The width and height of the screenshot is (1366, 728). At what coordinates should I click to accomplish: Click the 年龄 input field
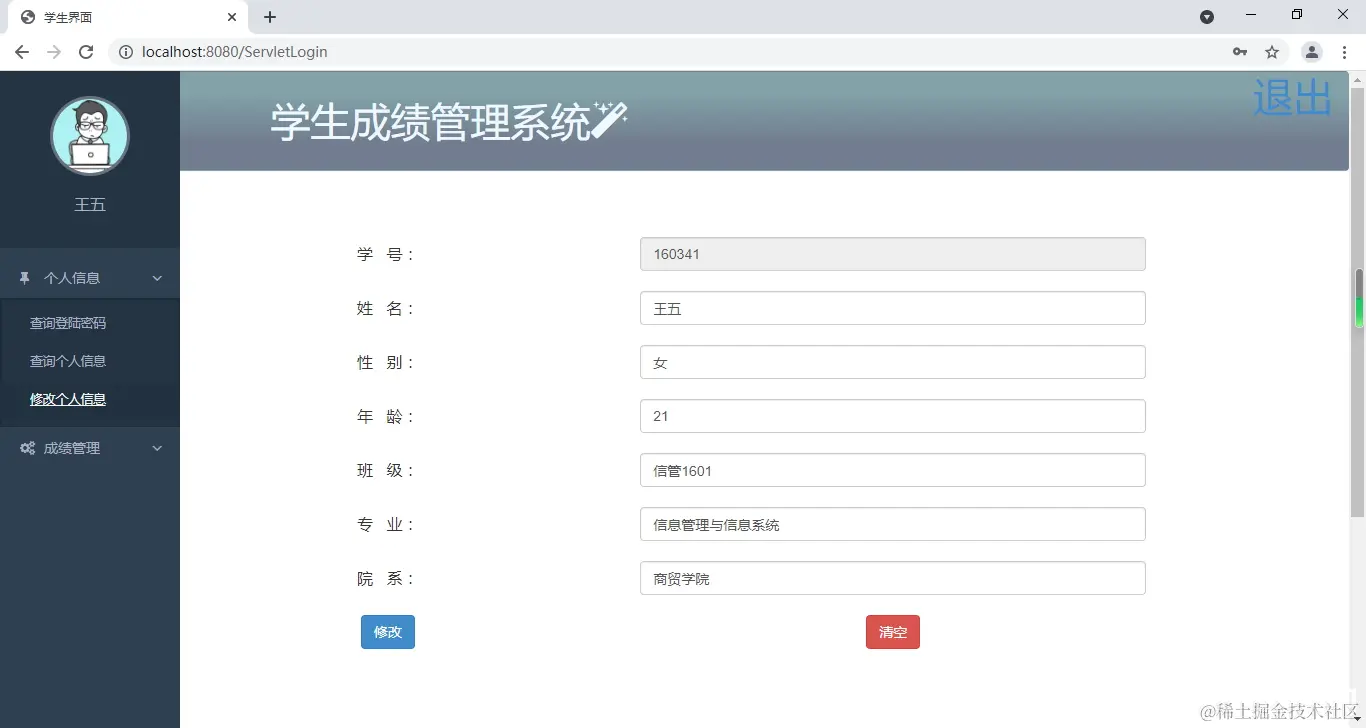(x=893, y=416)
